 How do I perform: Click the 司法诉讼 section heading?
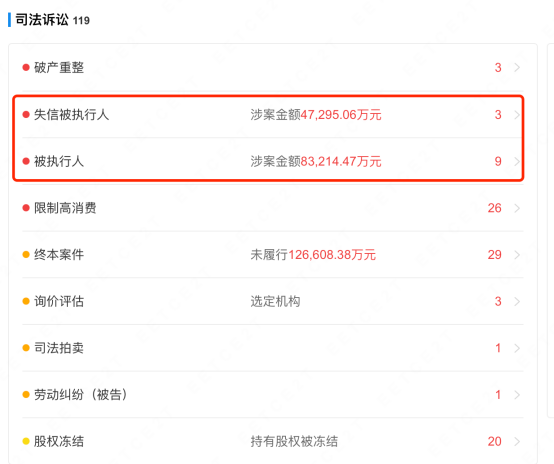pyautogui.click(x=42, y=20)
